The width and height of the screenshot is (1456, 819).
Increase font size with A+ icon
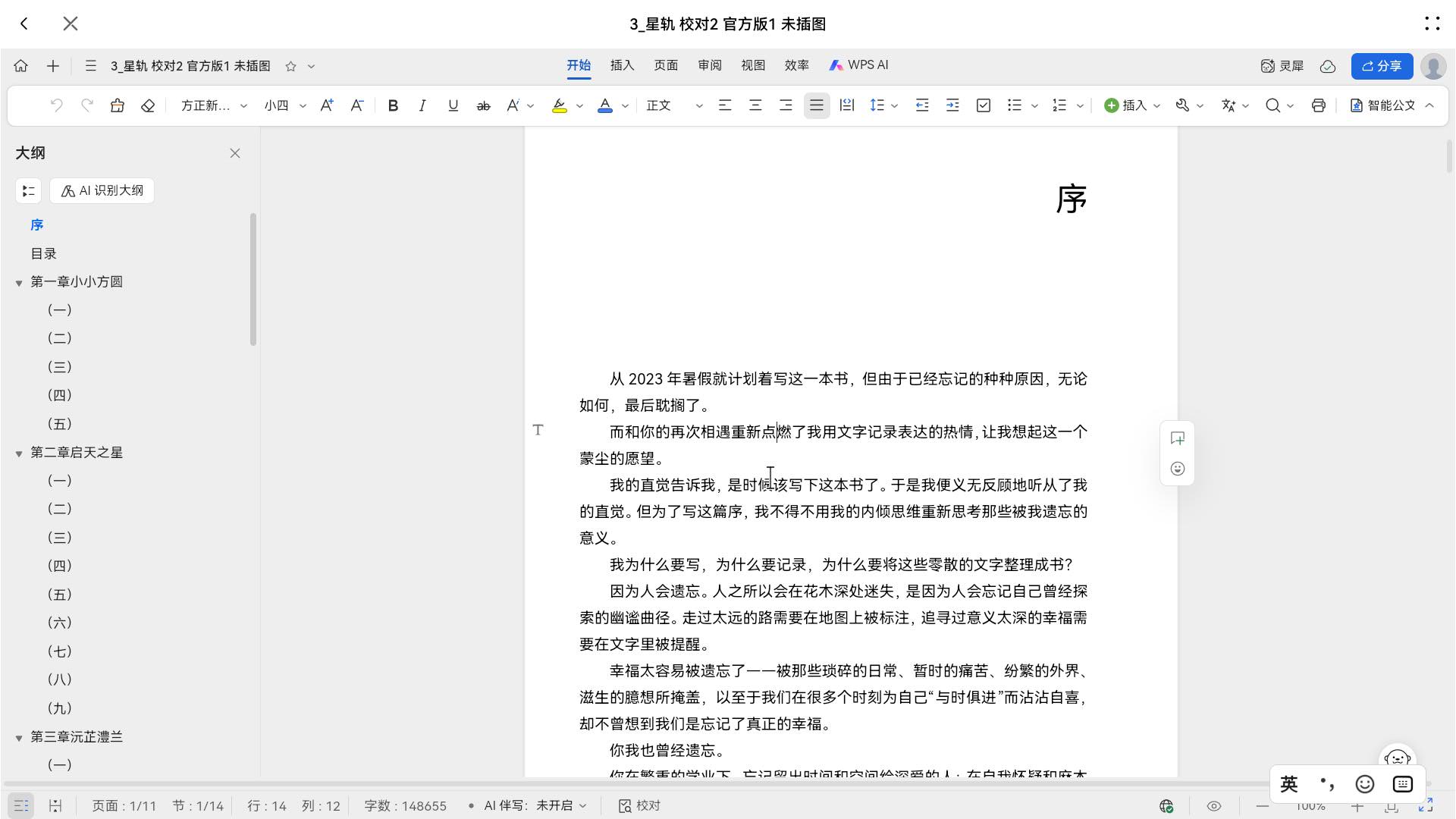[327, 105]
